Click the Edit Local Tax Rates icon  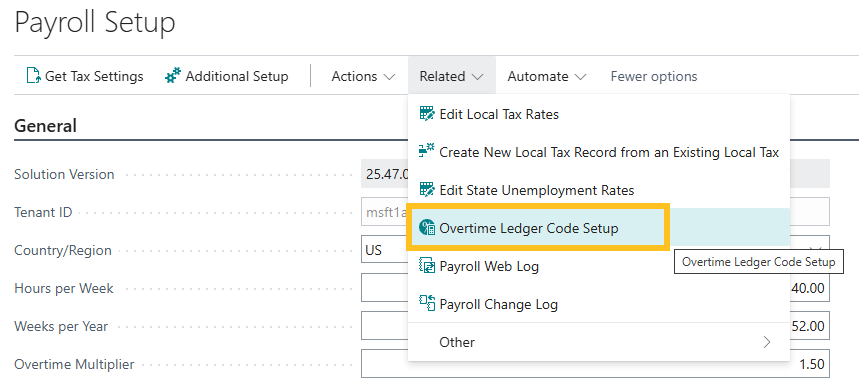pos(427,114)
